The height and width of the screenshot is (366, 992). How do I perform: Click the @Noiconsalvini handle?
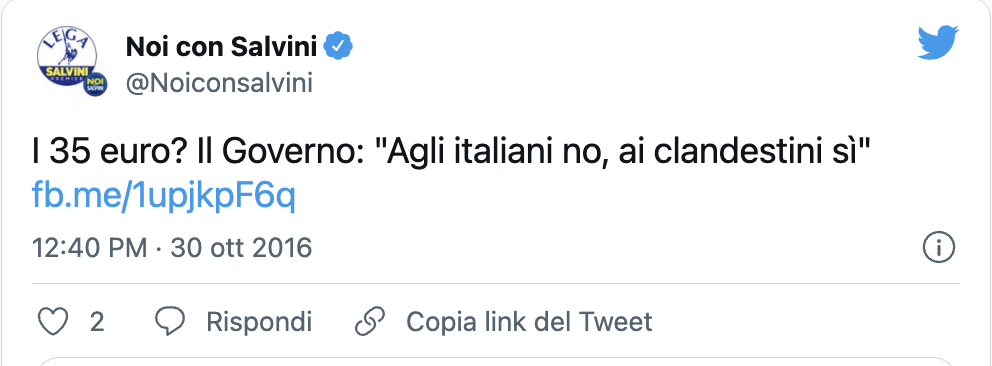tap(220, 83)
